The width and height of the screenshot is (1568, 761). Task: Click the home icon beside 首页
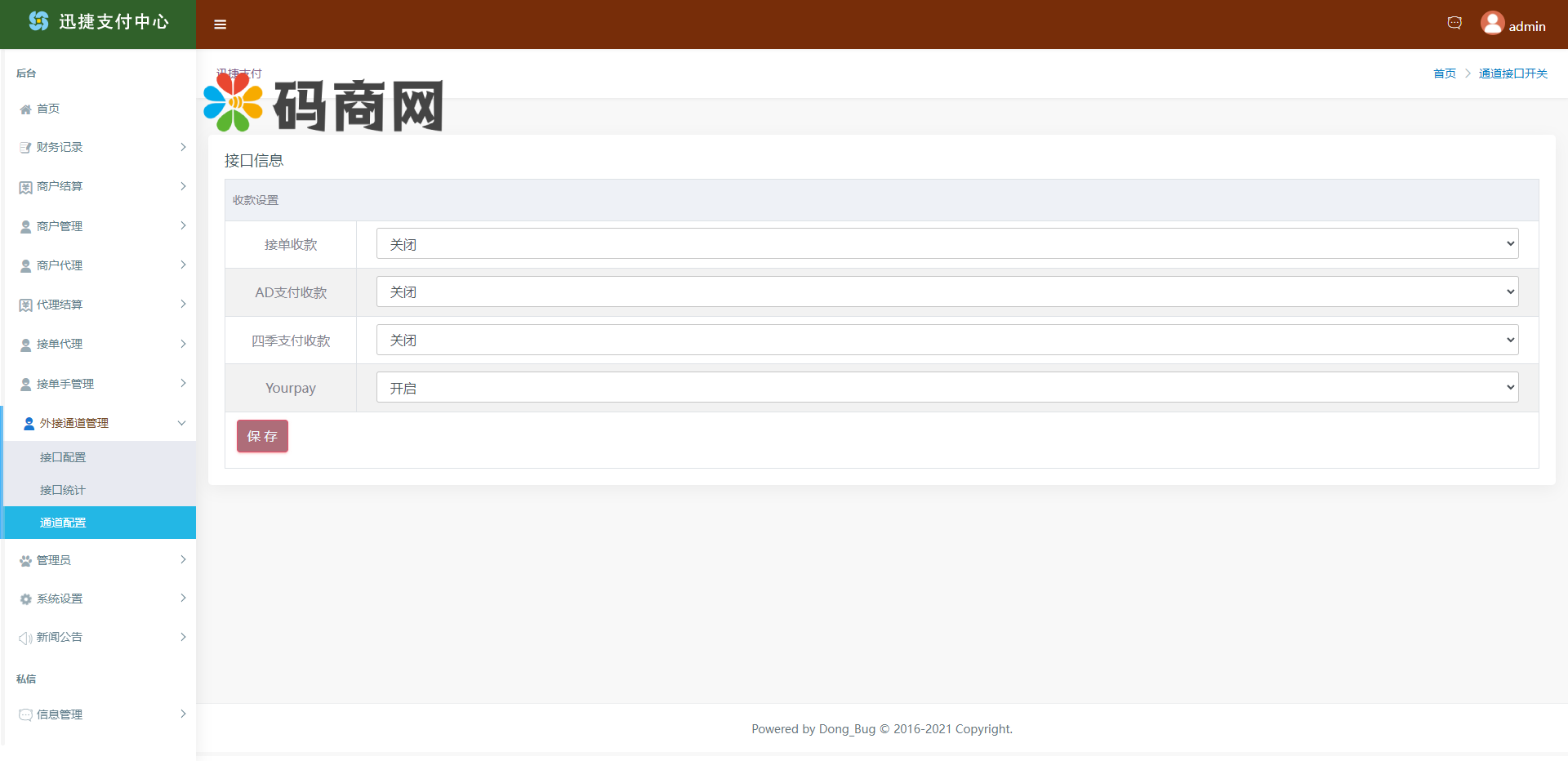(x=25, y=109)
